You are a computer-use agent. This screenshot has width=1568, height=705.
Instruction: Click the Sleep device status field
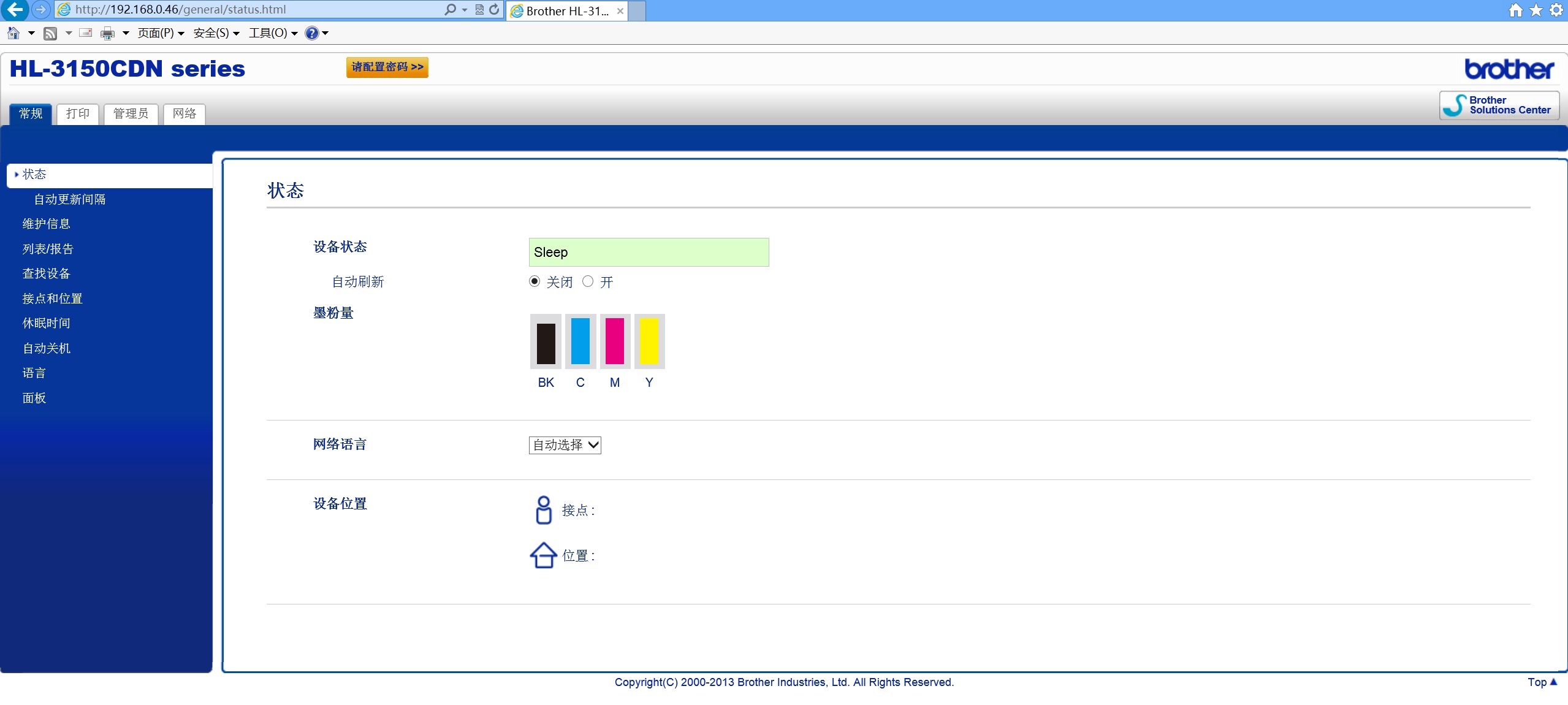coord(649,252)
